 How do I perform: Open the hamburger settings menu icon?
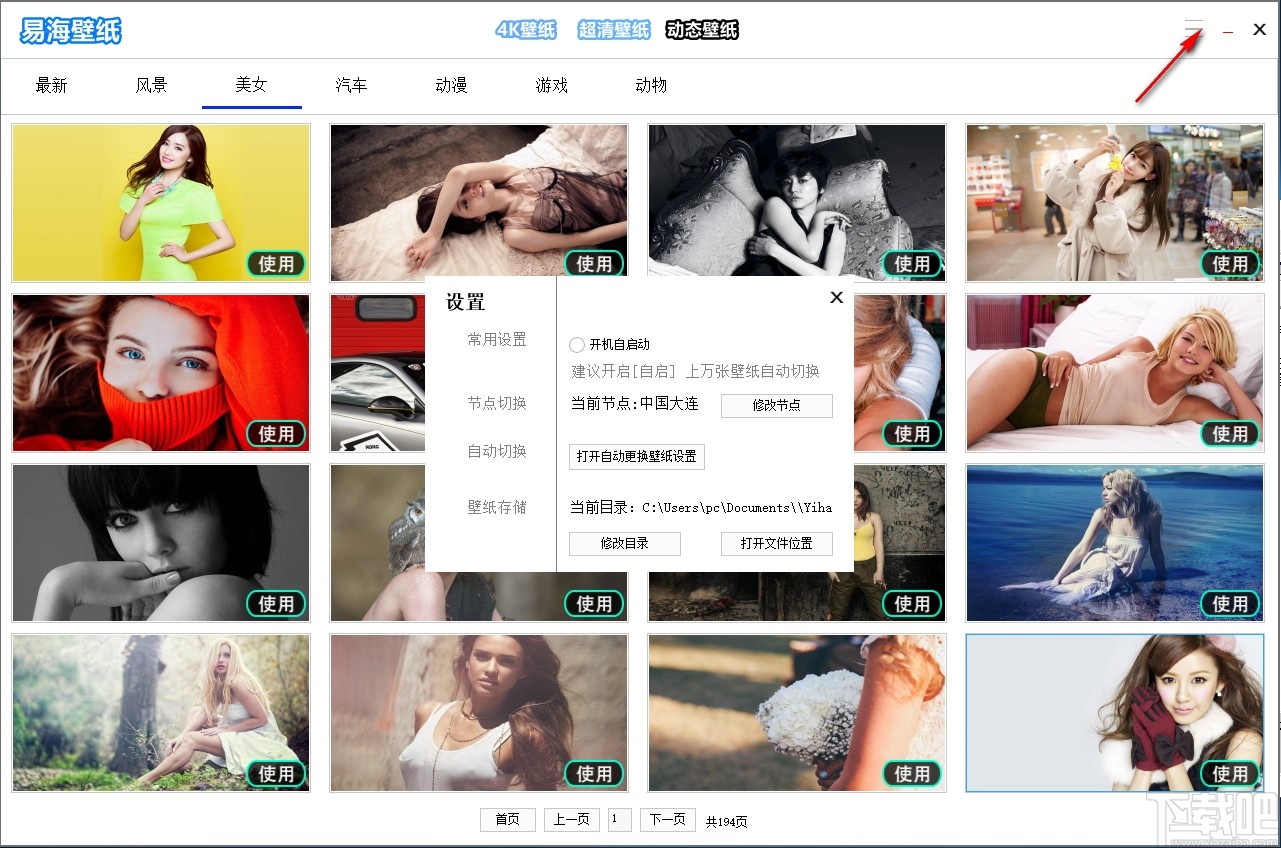1193,27
